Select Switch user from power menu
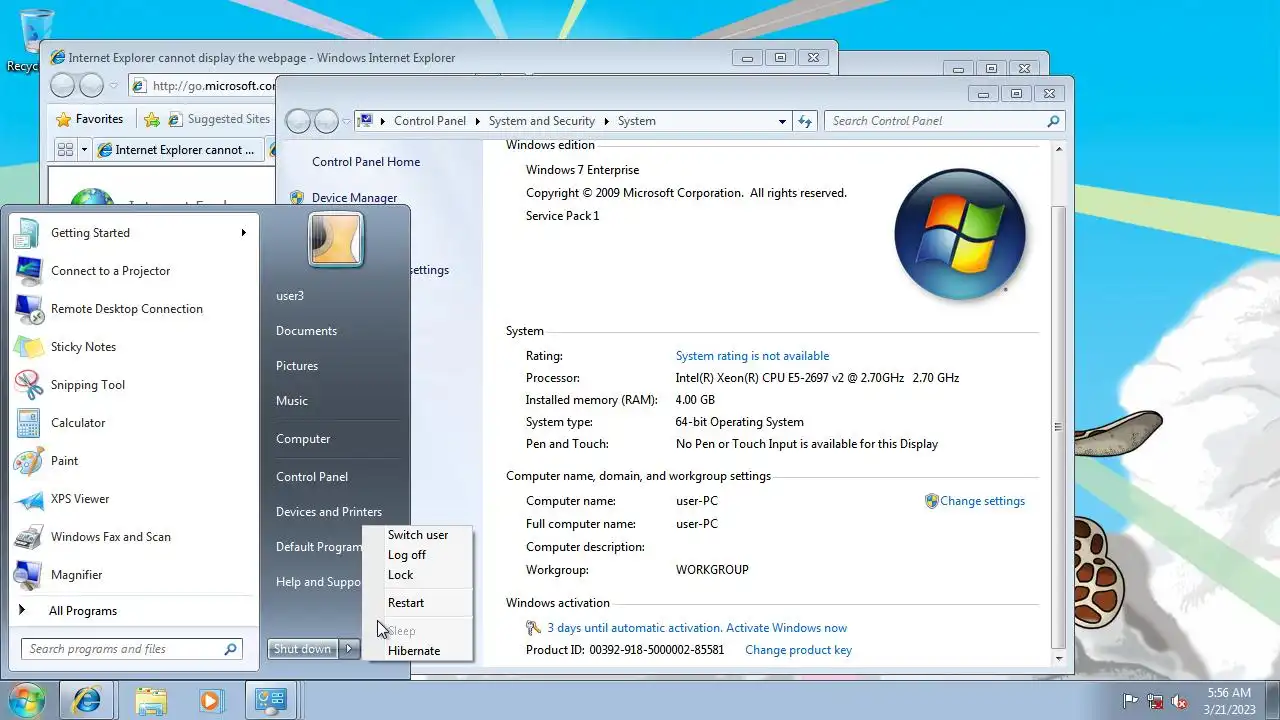Viewport: 1280px width, 720px height. [418, 535]
